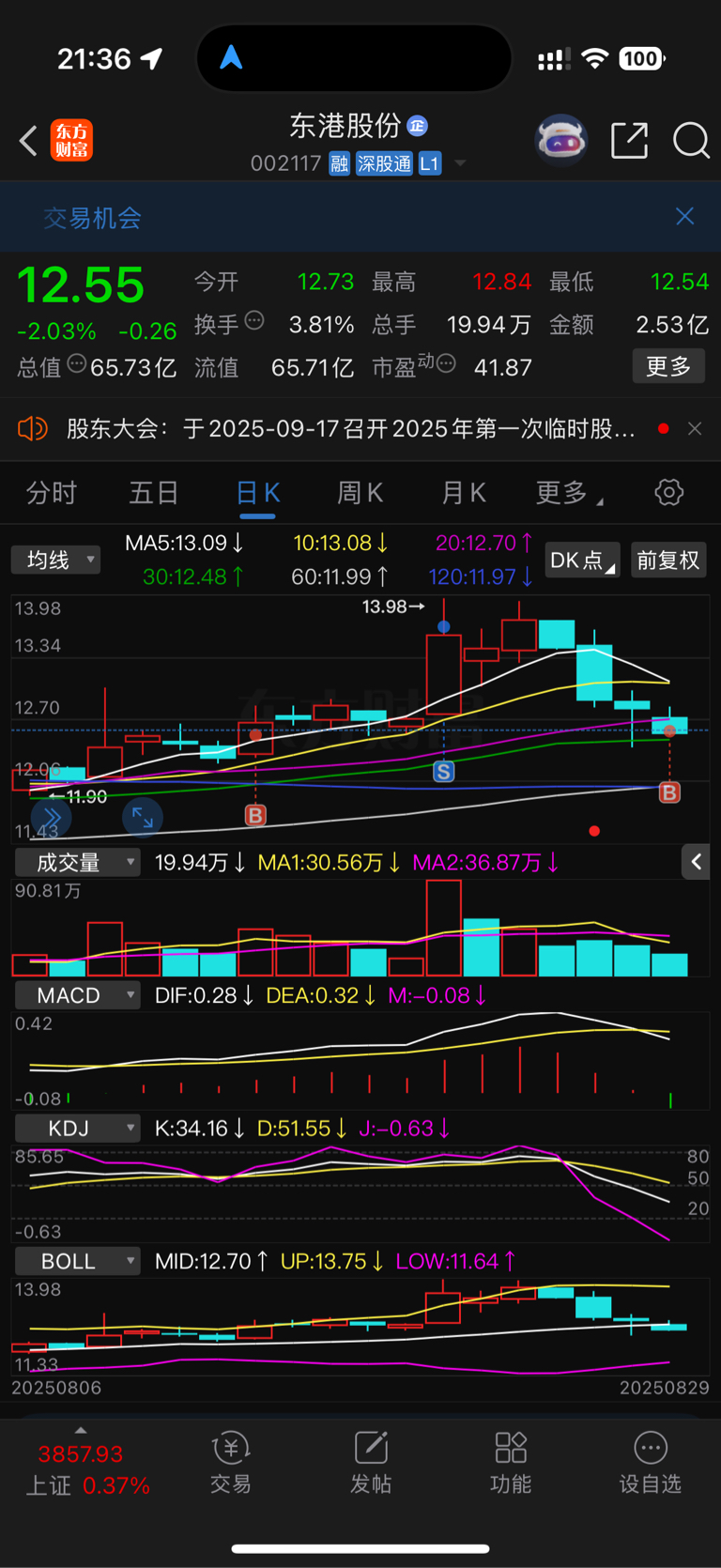Open the 东方财富 logo icon
Viewport: 721px width, 1568px height.
(72, 141)
